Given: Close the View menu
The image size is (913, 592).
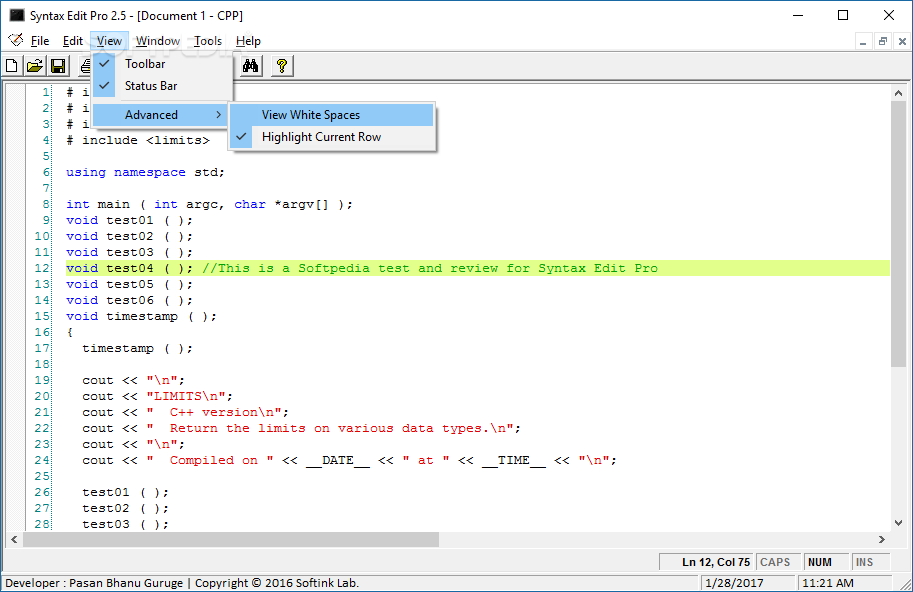Looking at the screenshot, I should [x=109, y=41].
